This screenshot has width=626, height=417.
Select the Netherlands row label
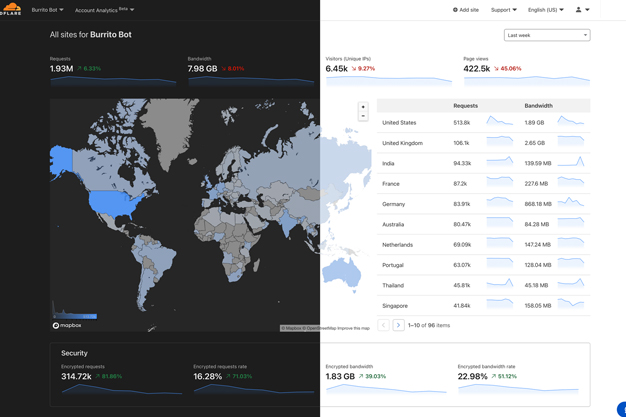[397, 245]
